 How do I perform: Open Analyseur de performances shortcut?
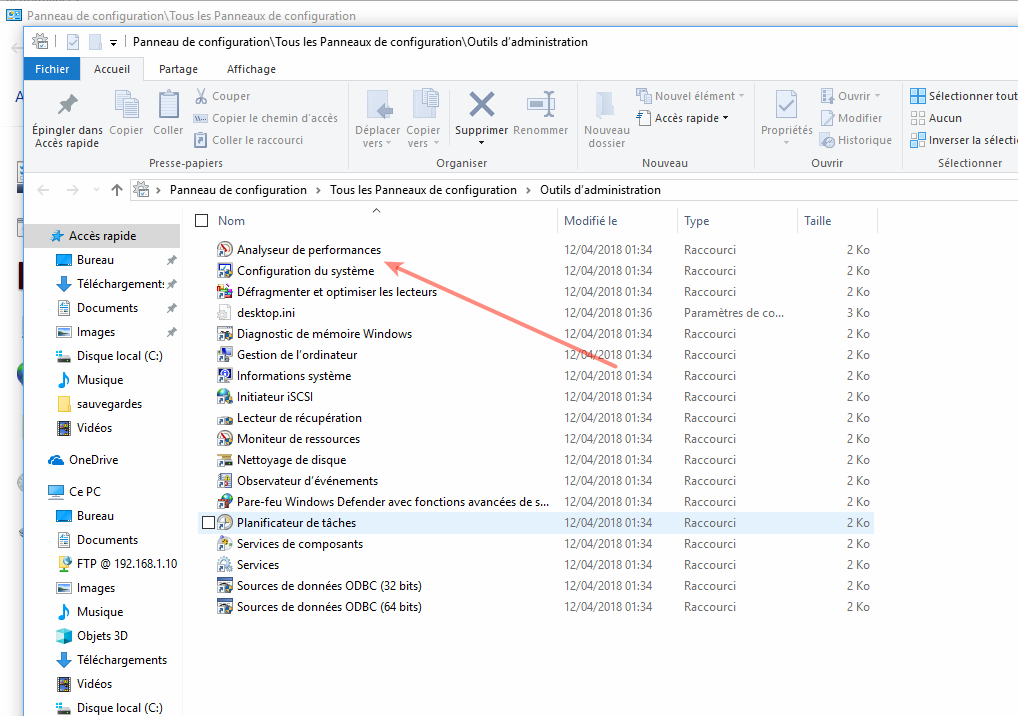pyautogui.click(x=308, y=250)
